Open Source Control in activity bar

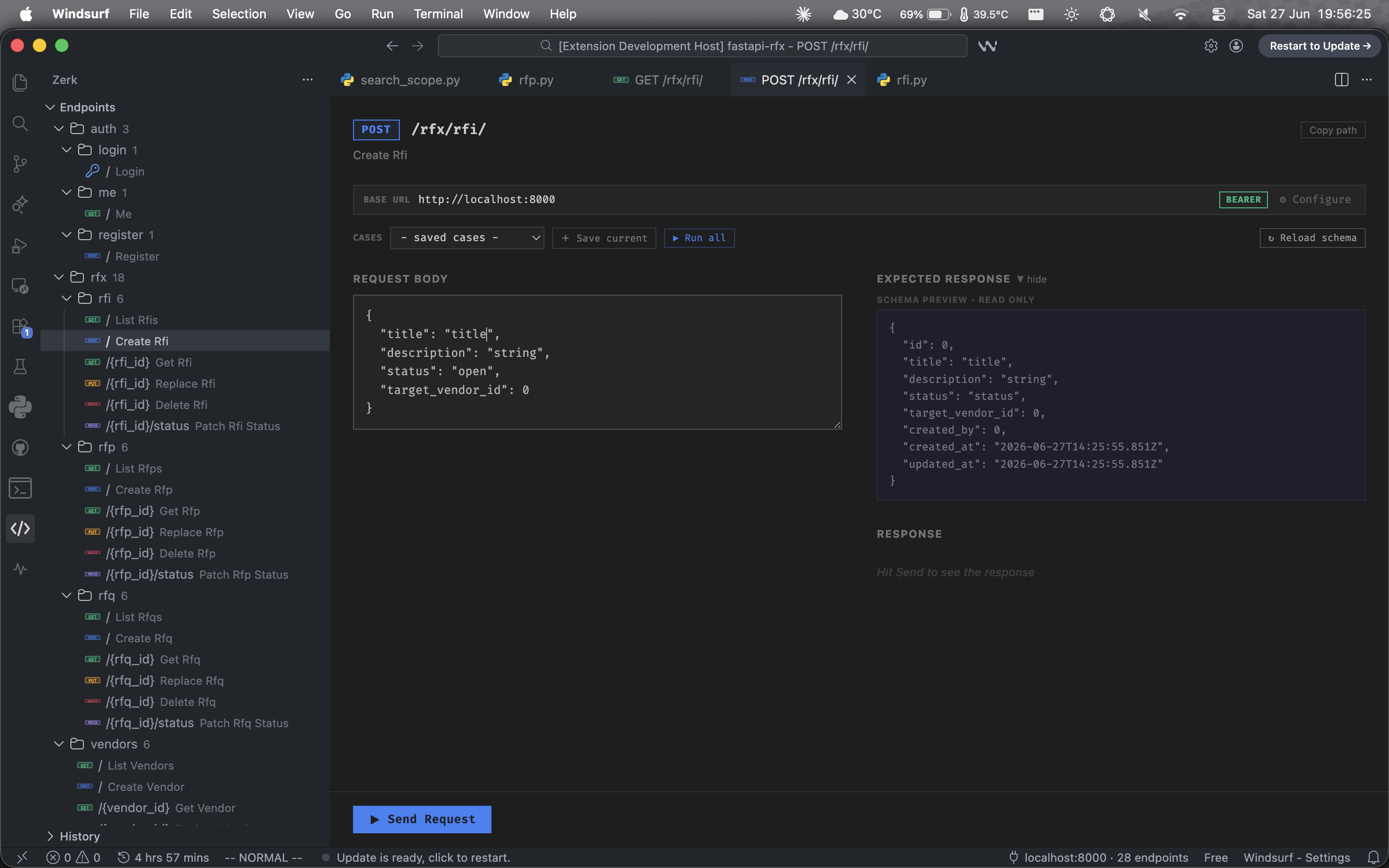coord(20,163)
